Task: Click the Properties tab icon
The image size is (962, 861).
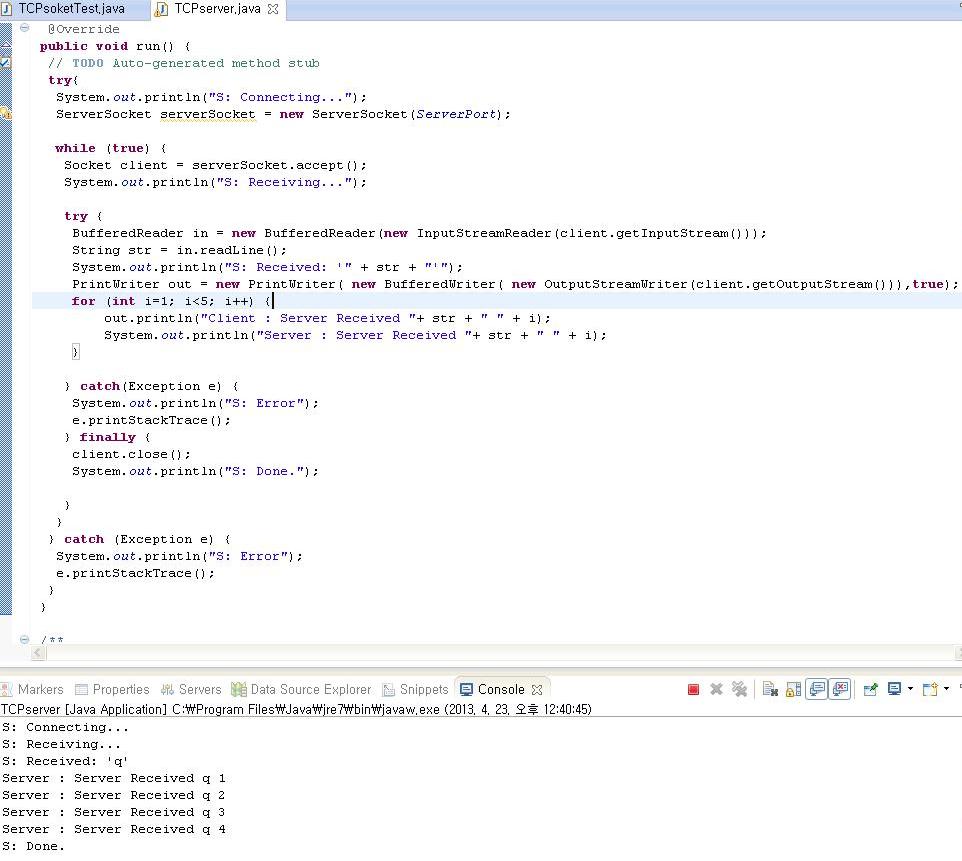Action: 81,690
